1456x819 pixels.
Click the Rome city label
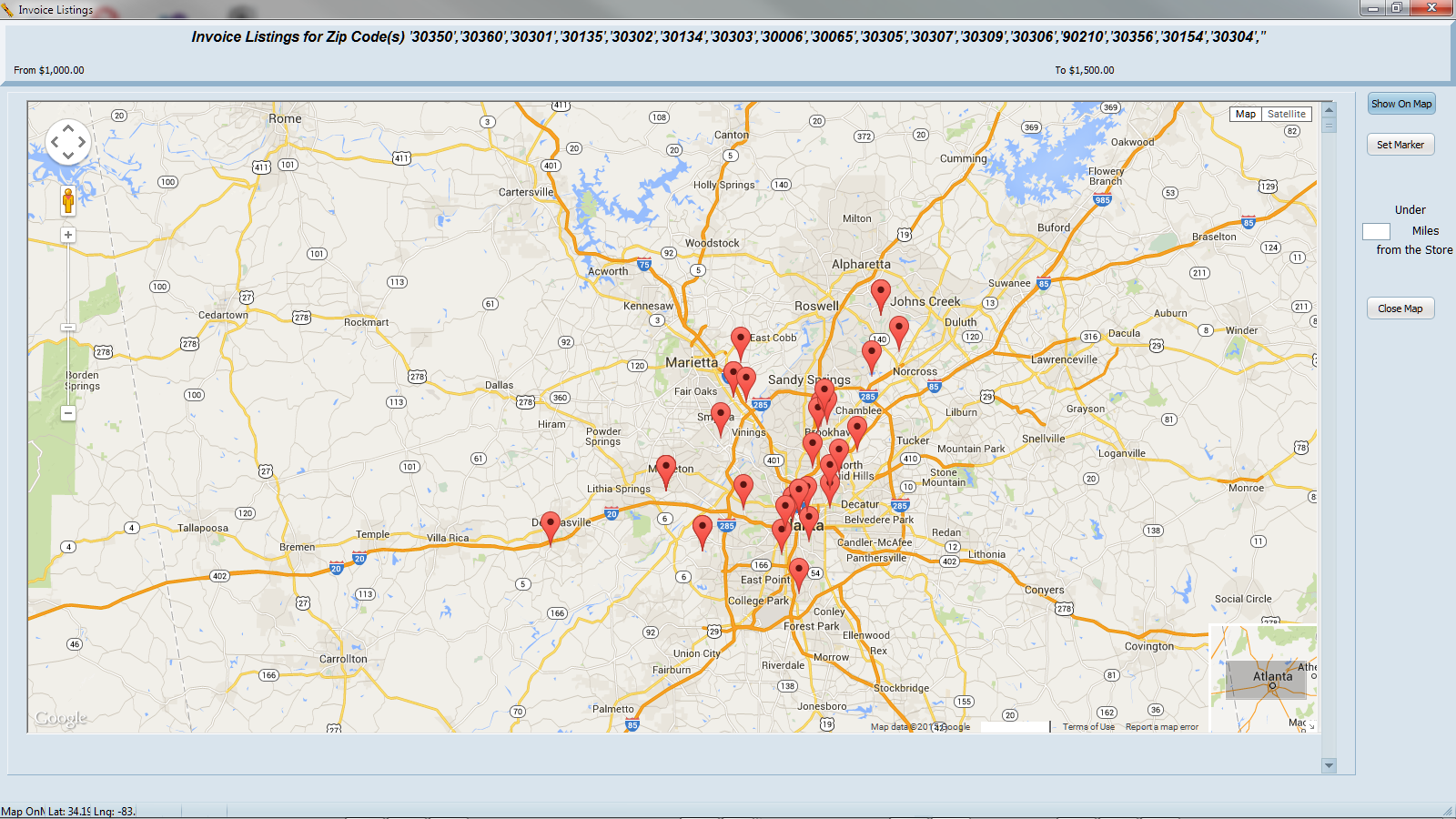pyautogui.click(x=285, y=118)
